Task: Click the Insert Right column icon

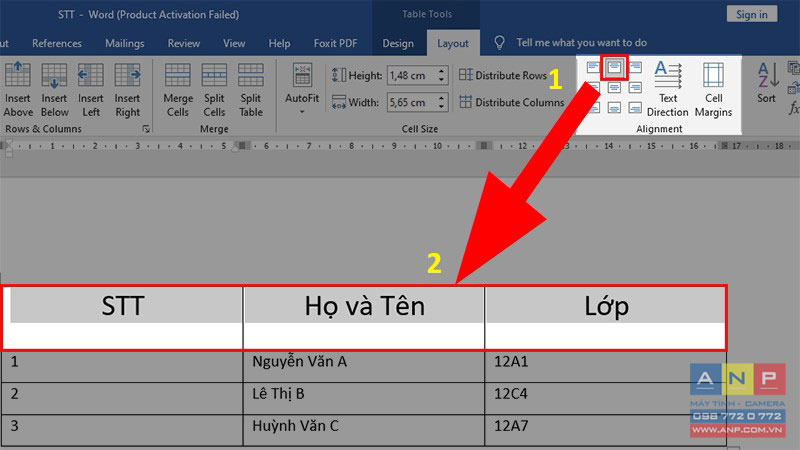Action: (x=127, y=74)
